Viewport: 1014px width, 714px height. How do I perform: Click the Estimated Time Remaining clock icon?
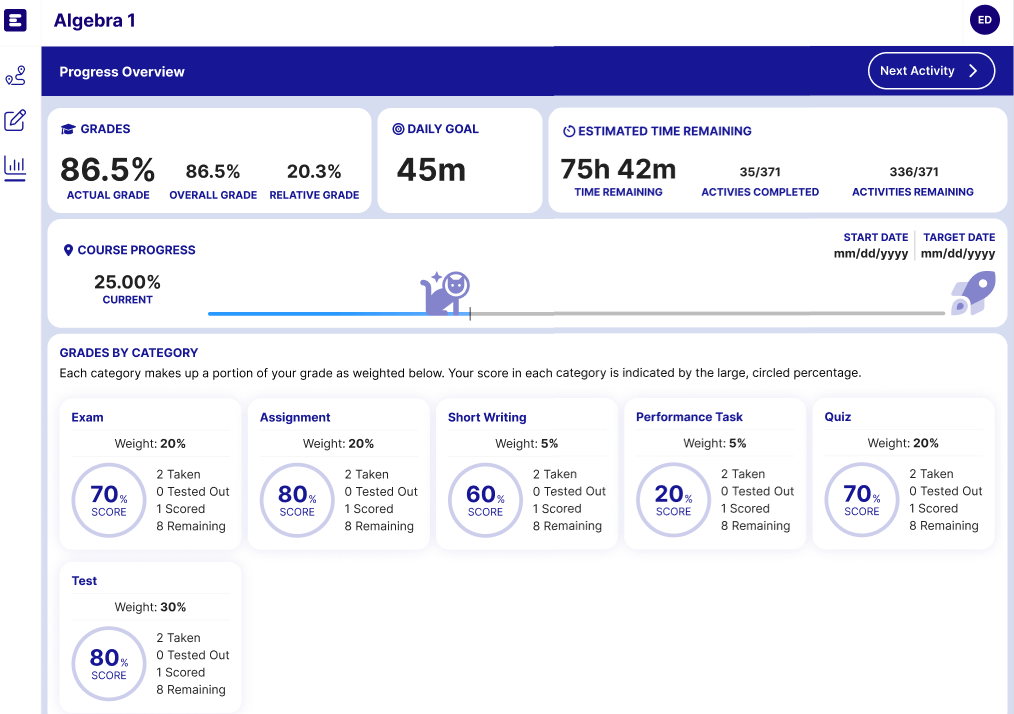tap(569, 131)
